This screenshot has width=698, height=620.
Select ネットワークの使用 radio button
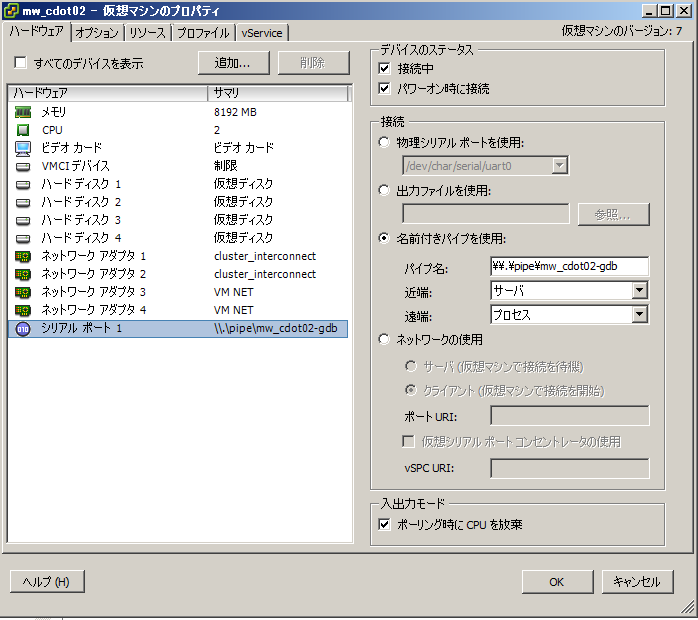click(x=384, y=340)
